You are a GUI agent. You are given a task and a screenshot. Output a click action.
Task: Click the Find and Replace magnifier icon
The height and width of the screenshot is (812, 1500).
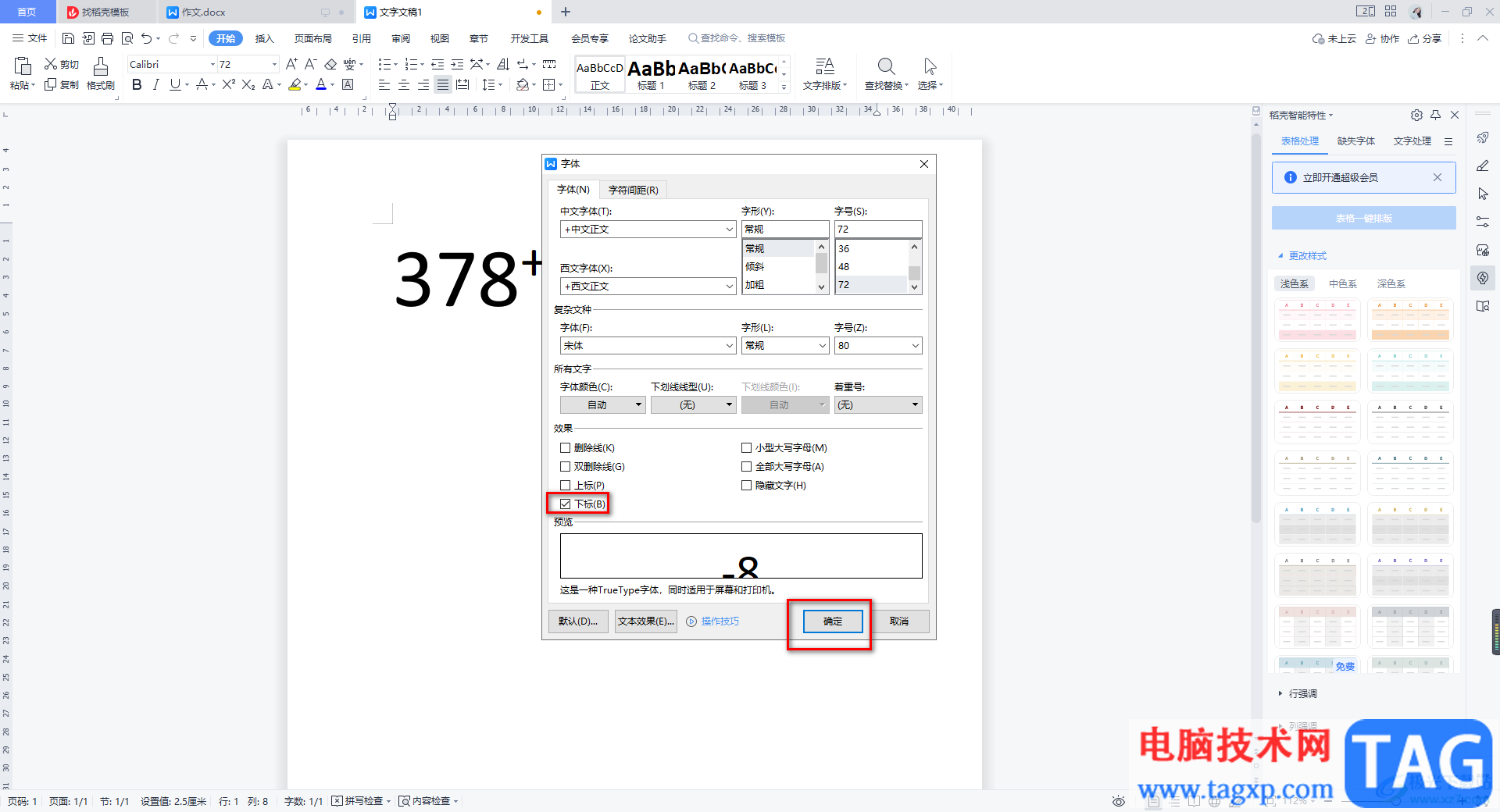point(886,66)
